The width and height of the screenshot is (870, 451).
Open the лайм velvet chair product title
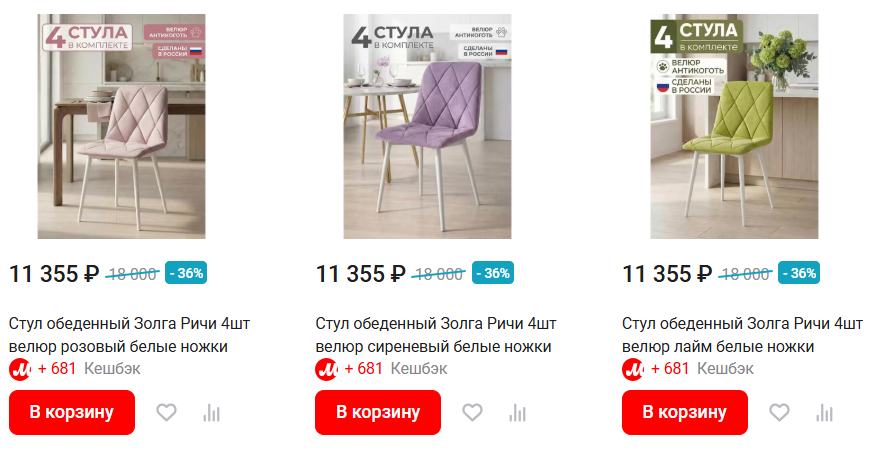coord(742,335)
